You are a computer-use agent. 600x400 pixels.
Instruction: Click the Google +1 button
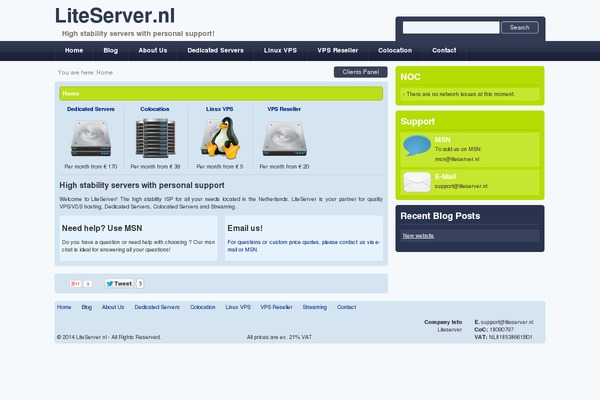click(75, 284)
